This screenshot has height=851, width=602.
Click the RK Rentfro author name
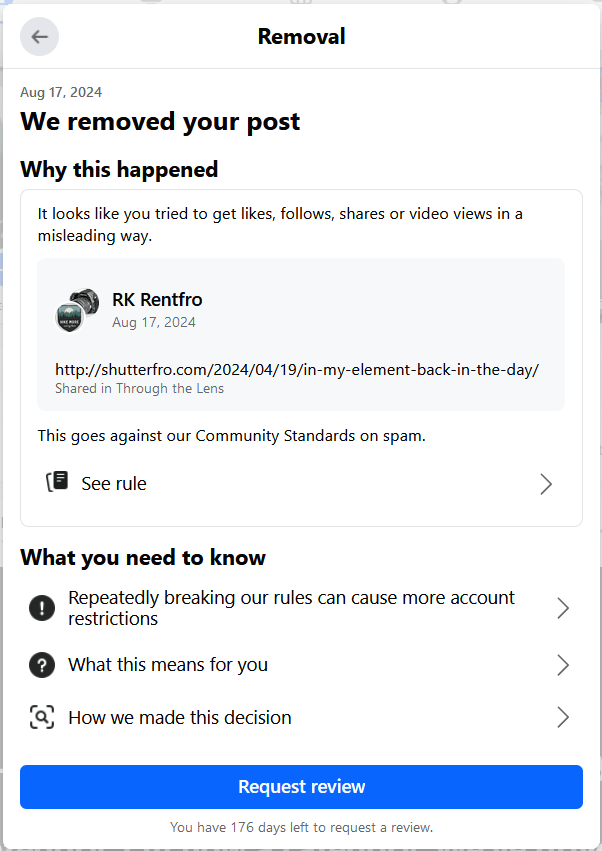[157, 299]
